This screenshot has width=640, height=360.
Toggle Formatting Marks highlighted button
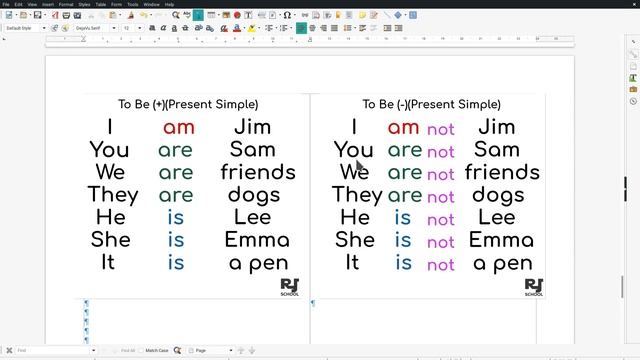[198, 15]
